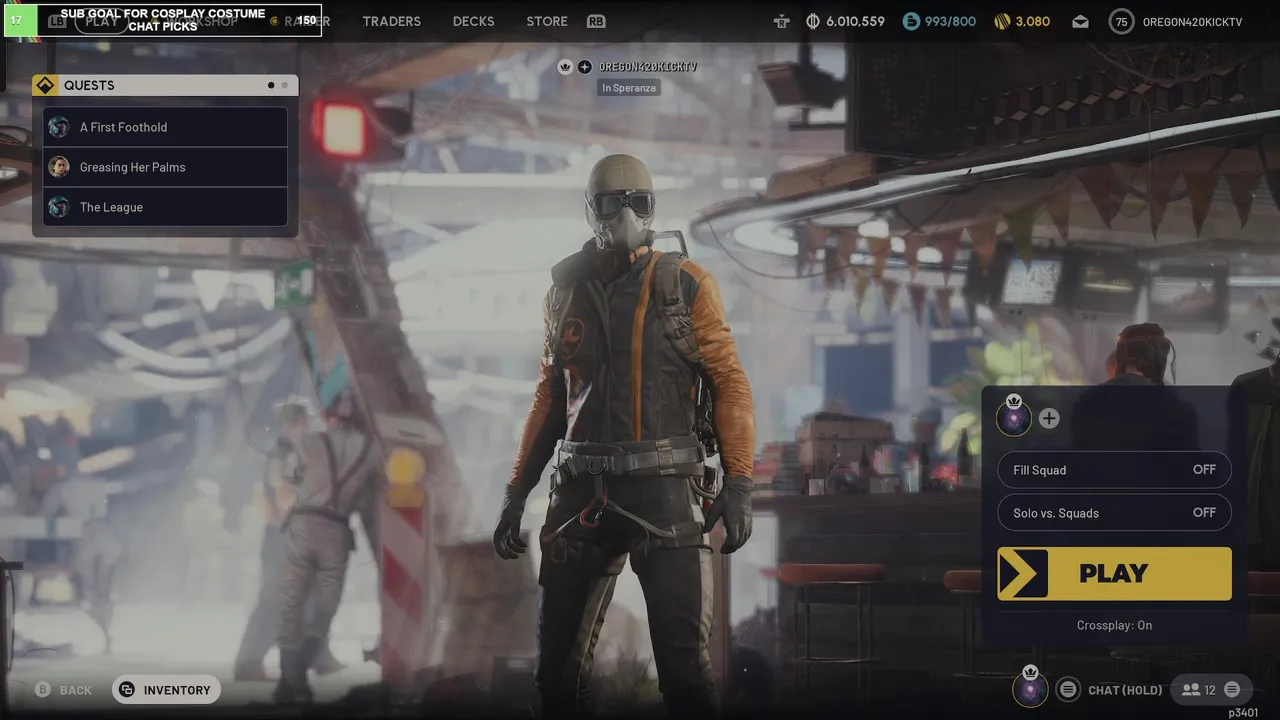1280x720 pixels.
Task: Click the Quests diamond icon in the header
Action: tap(44, 85)
